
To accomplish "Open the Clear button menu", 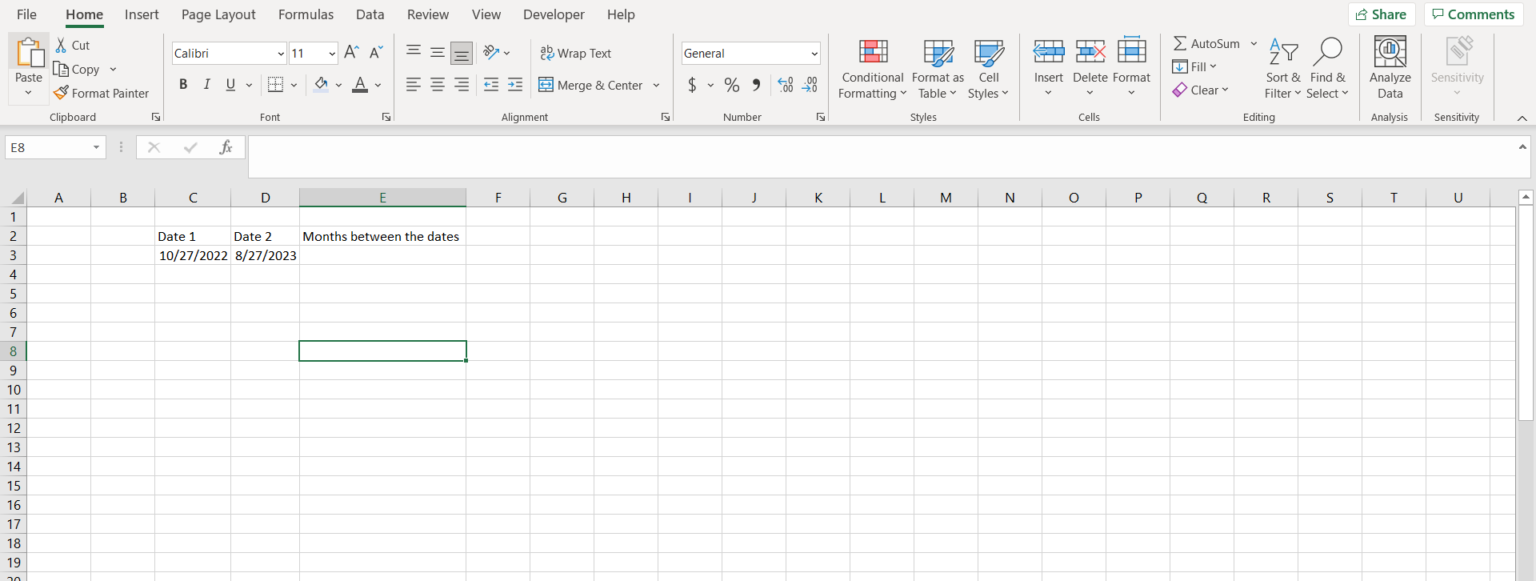I will 1201,90.
